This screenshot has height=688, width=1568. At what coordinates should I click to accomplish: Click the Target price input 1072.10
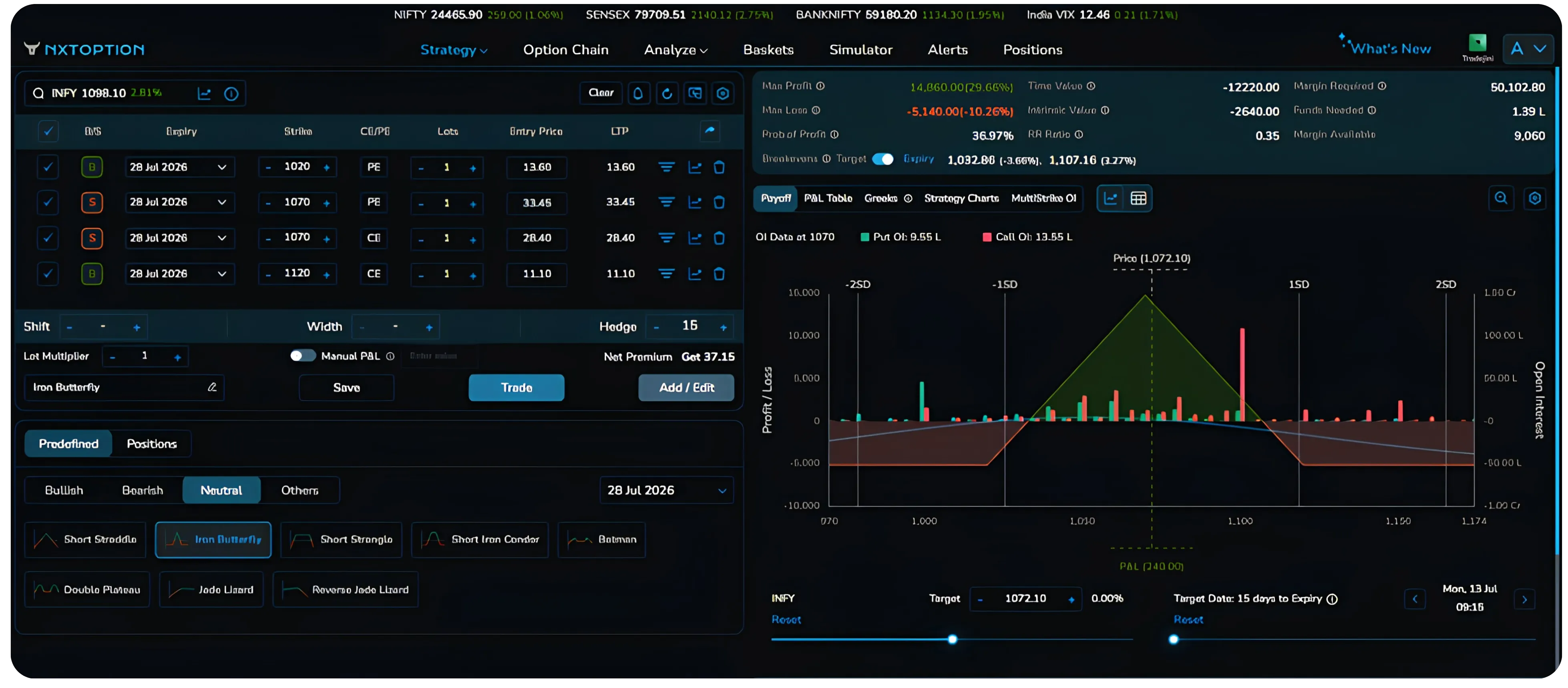(x=1025, y=599)
